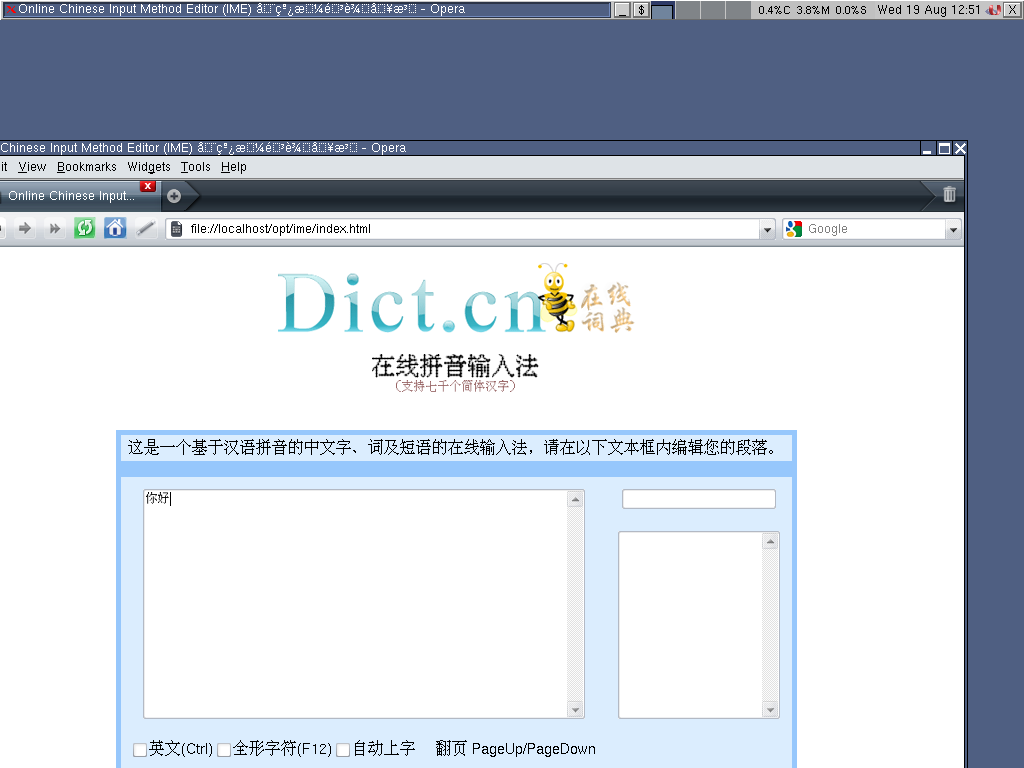Maximize the Opera window
The image size is (1024, 768).
pyautogui.click(x=944, y=149)
